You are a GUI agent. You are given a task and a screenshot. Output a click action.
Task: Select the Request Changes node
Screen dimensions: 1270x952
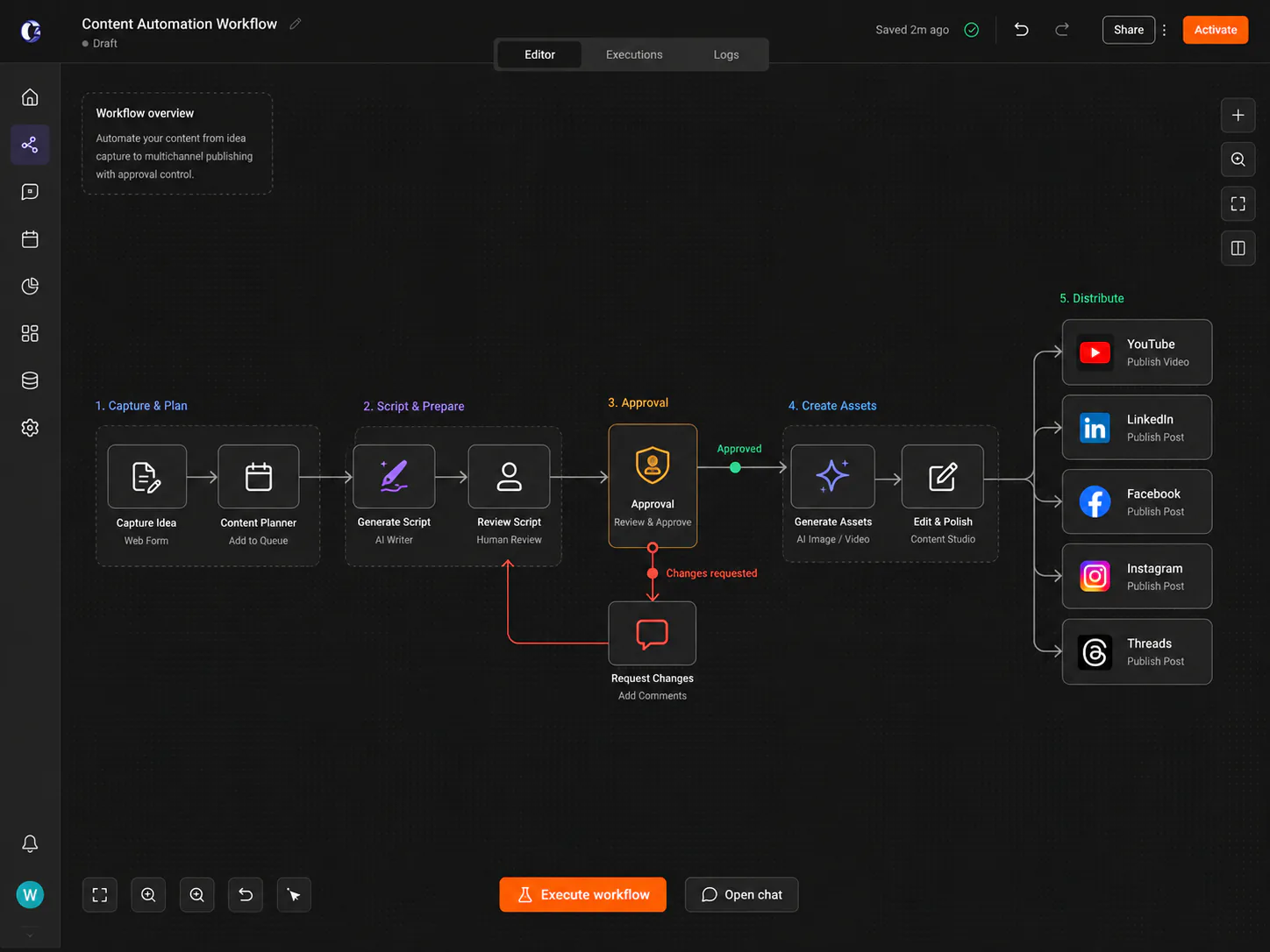[653, 634]
